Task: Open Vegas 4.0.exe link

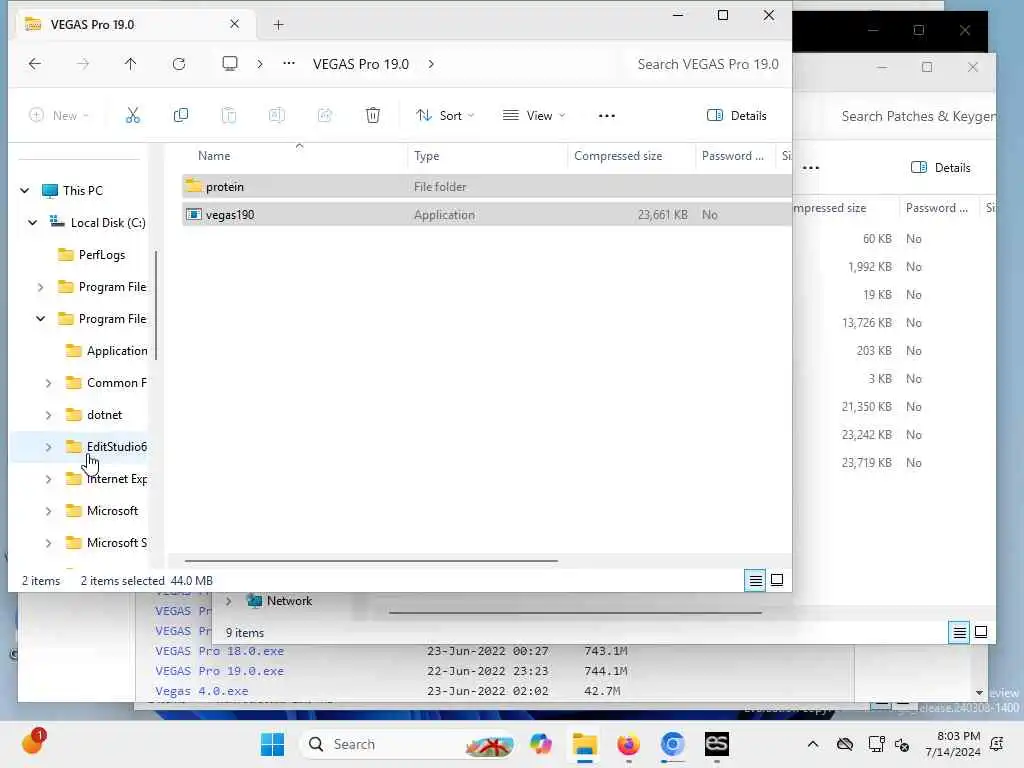Action: pyautogui.click(x=202, y=691)
